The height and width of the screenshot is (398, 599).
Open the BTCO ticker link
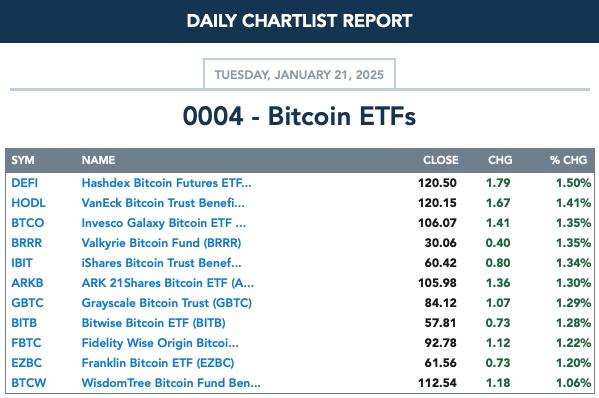click(x=28, y=223)
